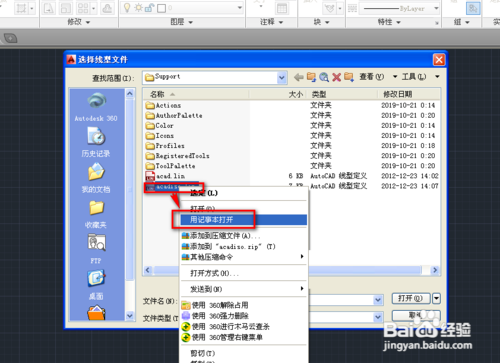Choose 剪切(T) from the context menu

pos(243,353)
